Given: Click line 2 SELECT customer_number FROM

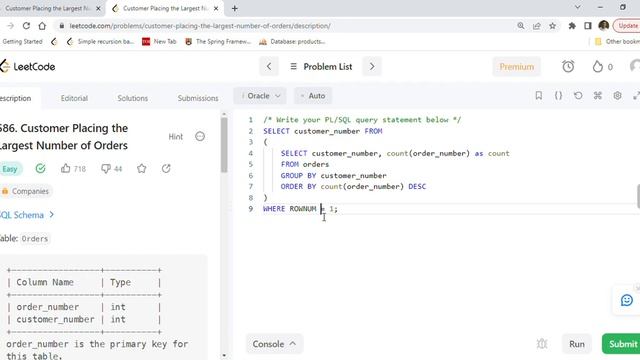Looking at the screenshot, I should [x=322, y=131].
